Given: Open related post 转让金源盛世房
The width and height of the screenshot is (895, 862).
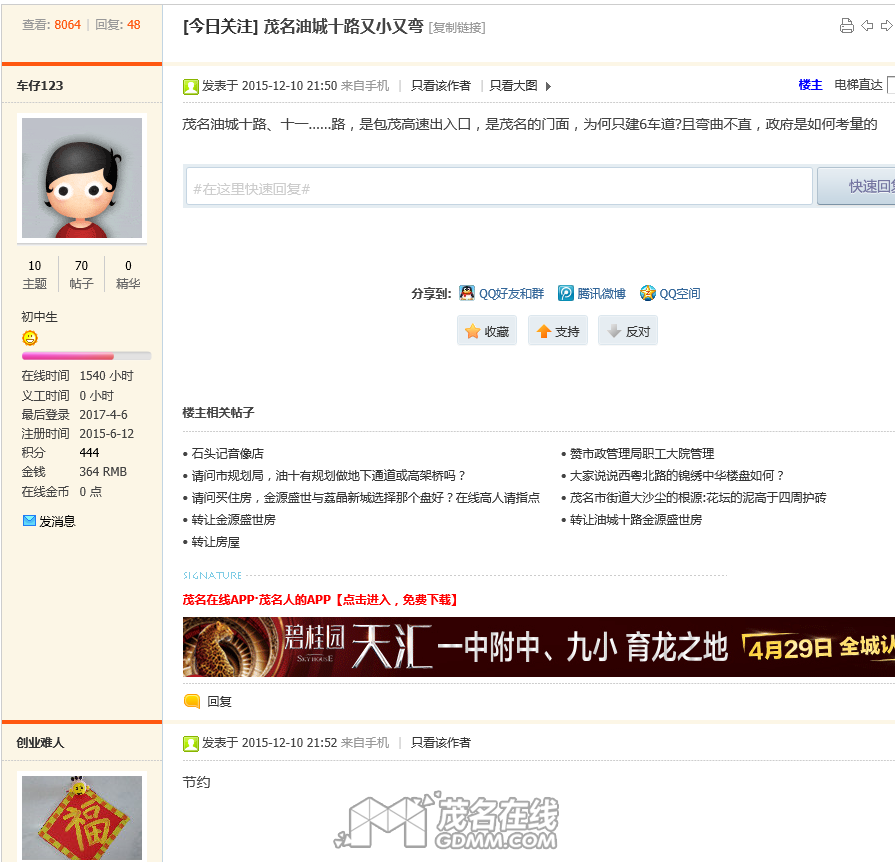Looking at the screenshot, I should [x=233, y=519].
